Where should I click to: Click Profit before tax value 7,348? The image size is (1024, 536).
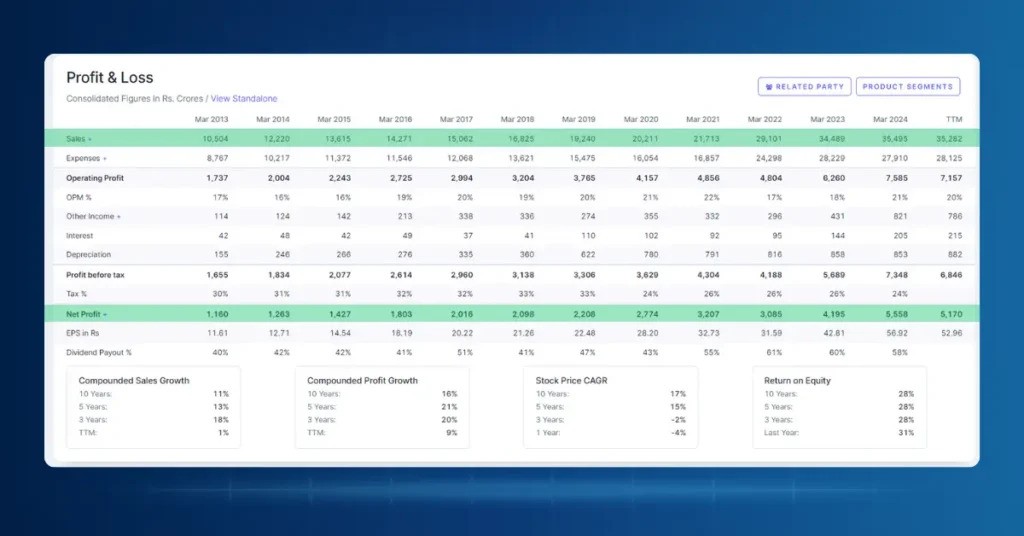click(x=897, y=275)
